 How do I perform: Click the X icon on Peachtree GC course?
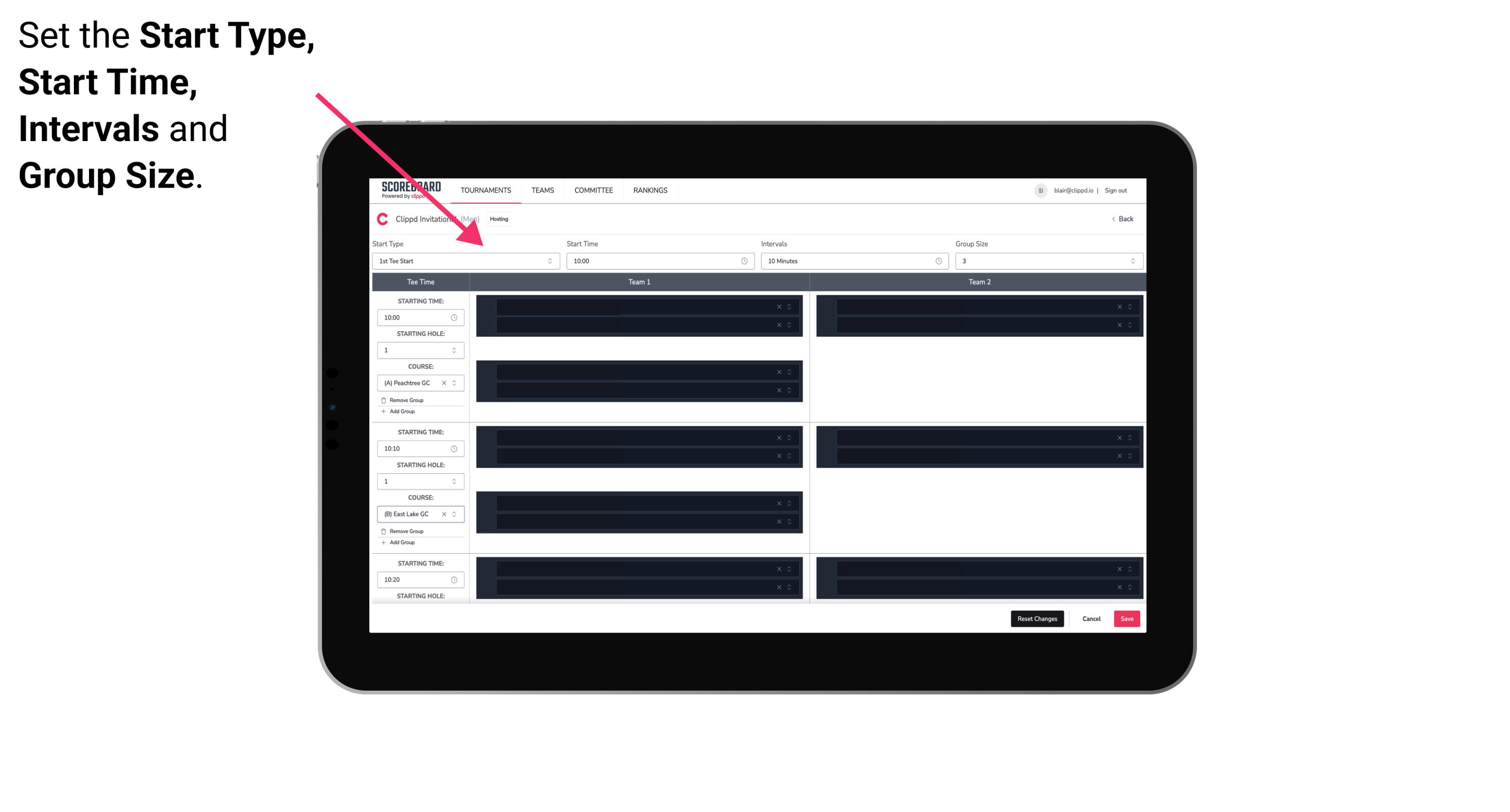pos(443,384)
